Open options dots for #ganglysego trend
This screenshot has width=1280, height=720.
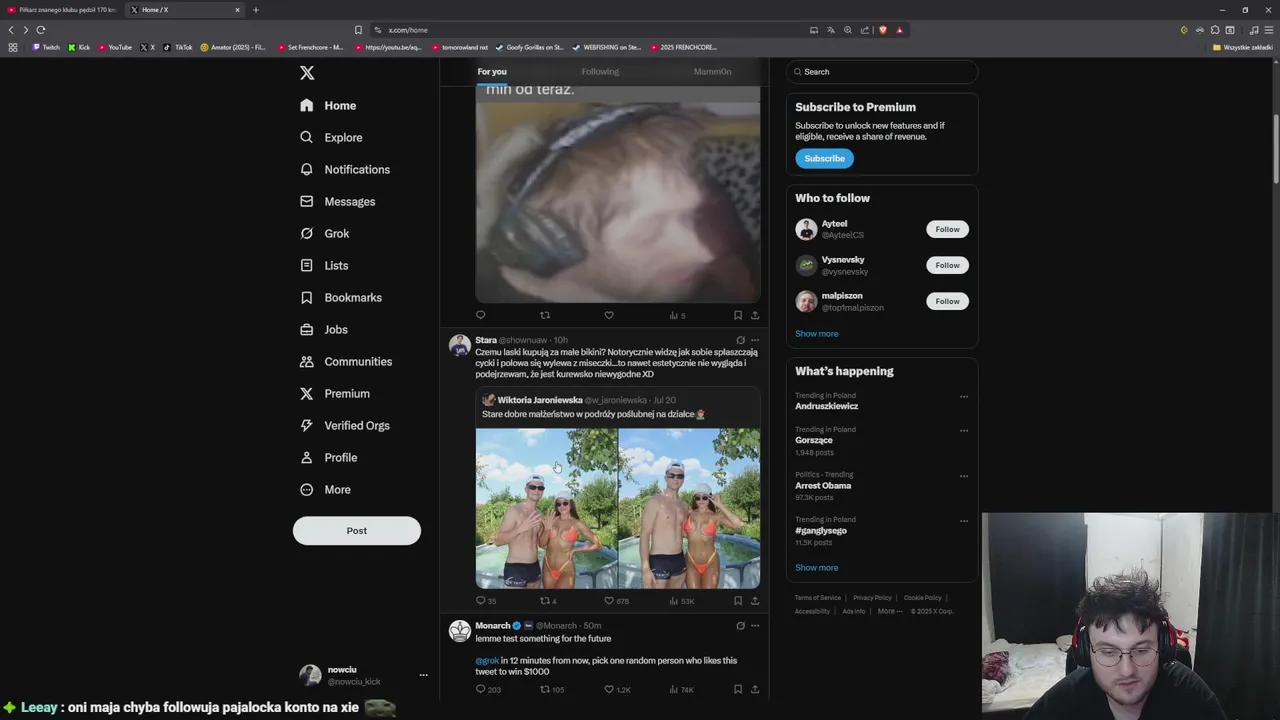point(964,521)
